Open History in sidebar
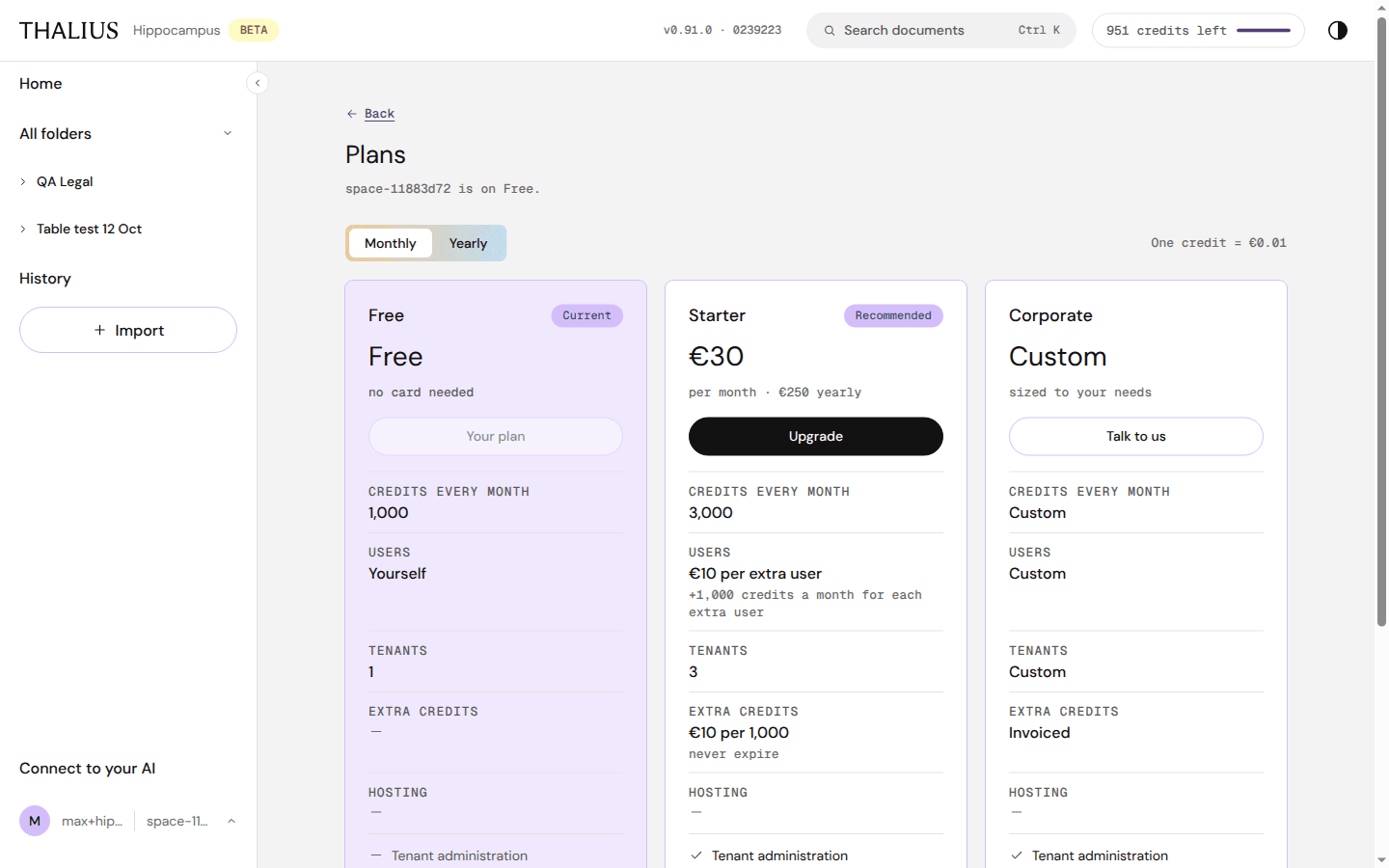 coord(45,279)
